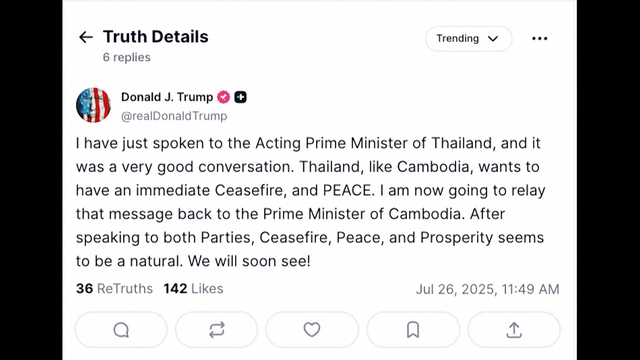Click the black plus badge by name
The width and height of the screenshot is (640, 360).
240,97
